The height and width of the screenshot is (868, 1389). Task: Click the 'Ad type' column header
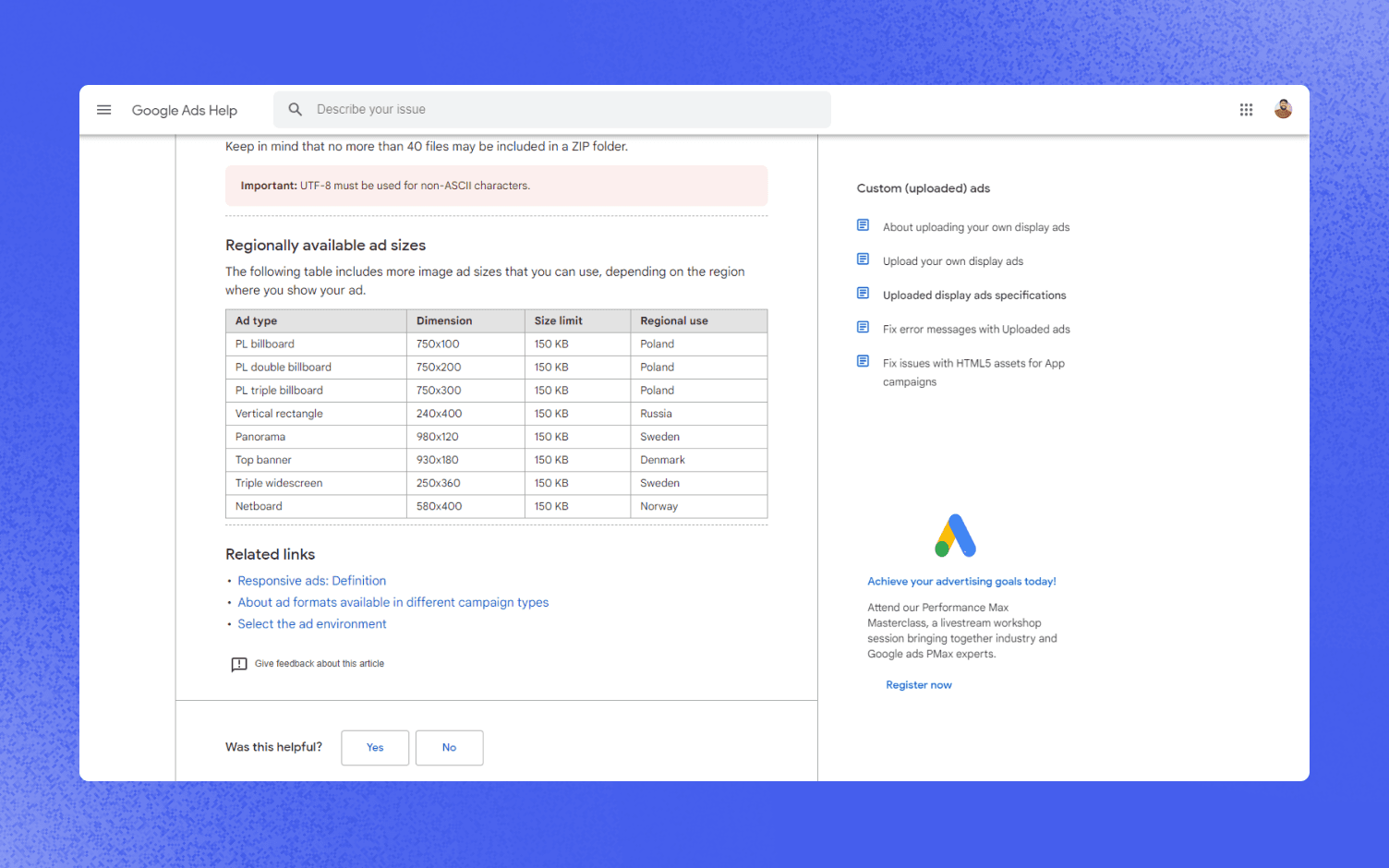316,321
